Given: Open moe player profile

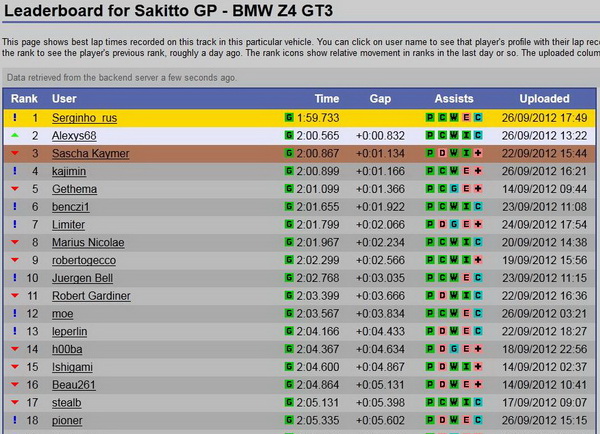Looking at the screenshot, I should coord(62,314).
